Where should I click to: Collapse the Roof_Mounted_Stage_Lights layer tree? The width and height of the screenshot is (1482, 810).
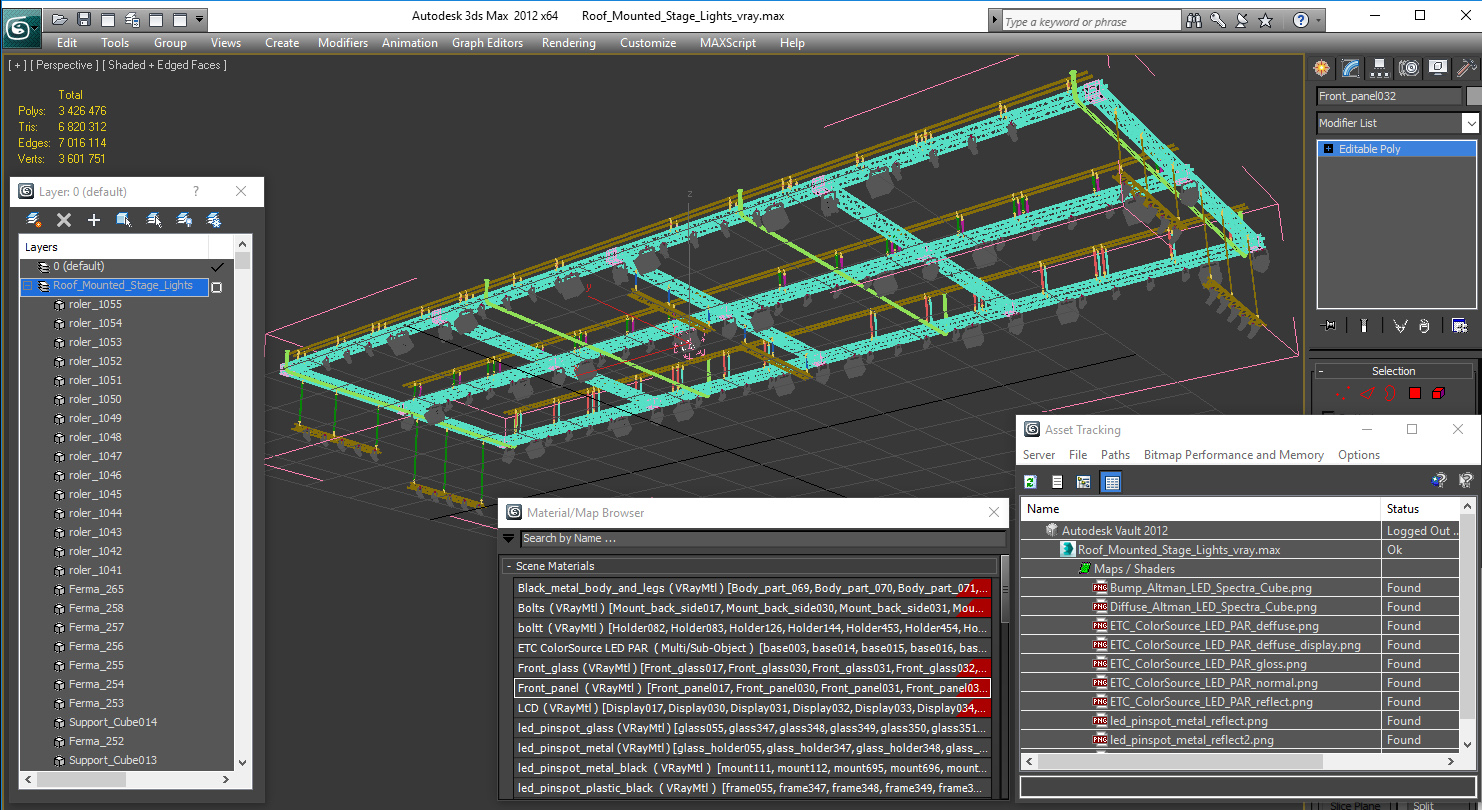(x=28, y=286)
